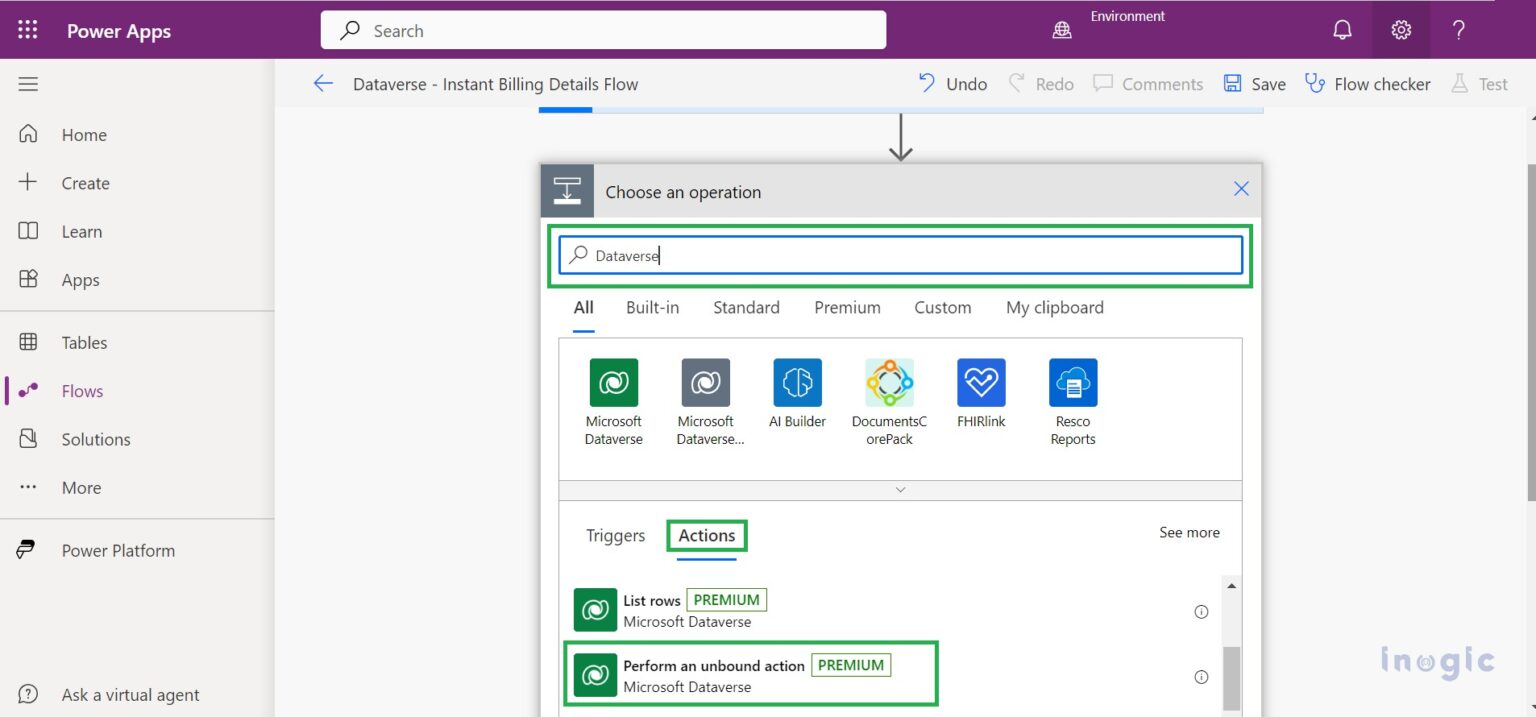Viewport: 1536px width, 717px height.
Task: Click the flow name Instant Billing Details Flow
Action: point(495,84)
